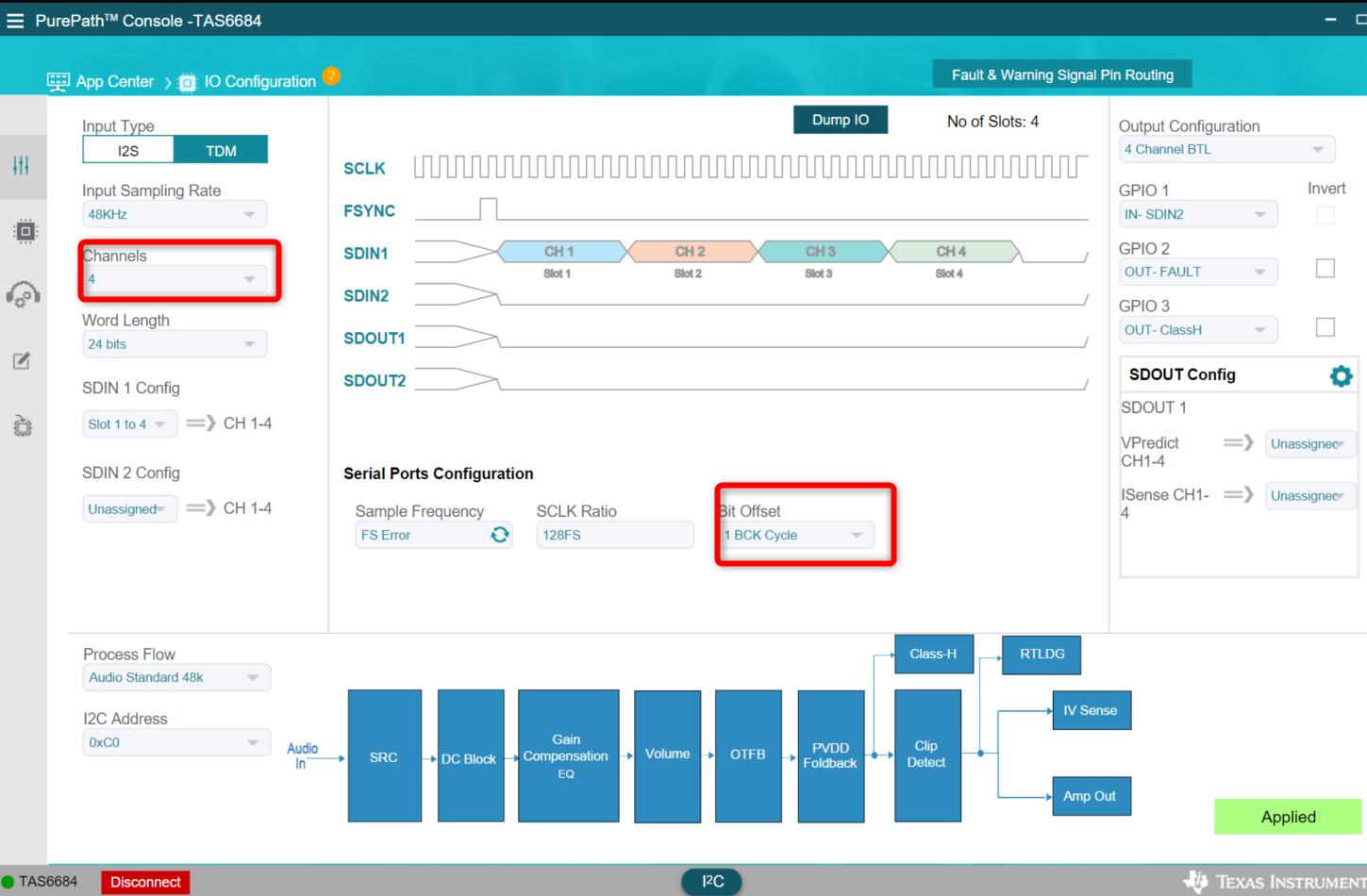Open Fault & Warning Signal Pin Routing
Image resolution: width=1367 pixels, height=896 pixels.
tap(1062, 75)
